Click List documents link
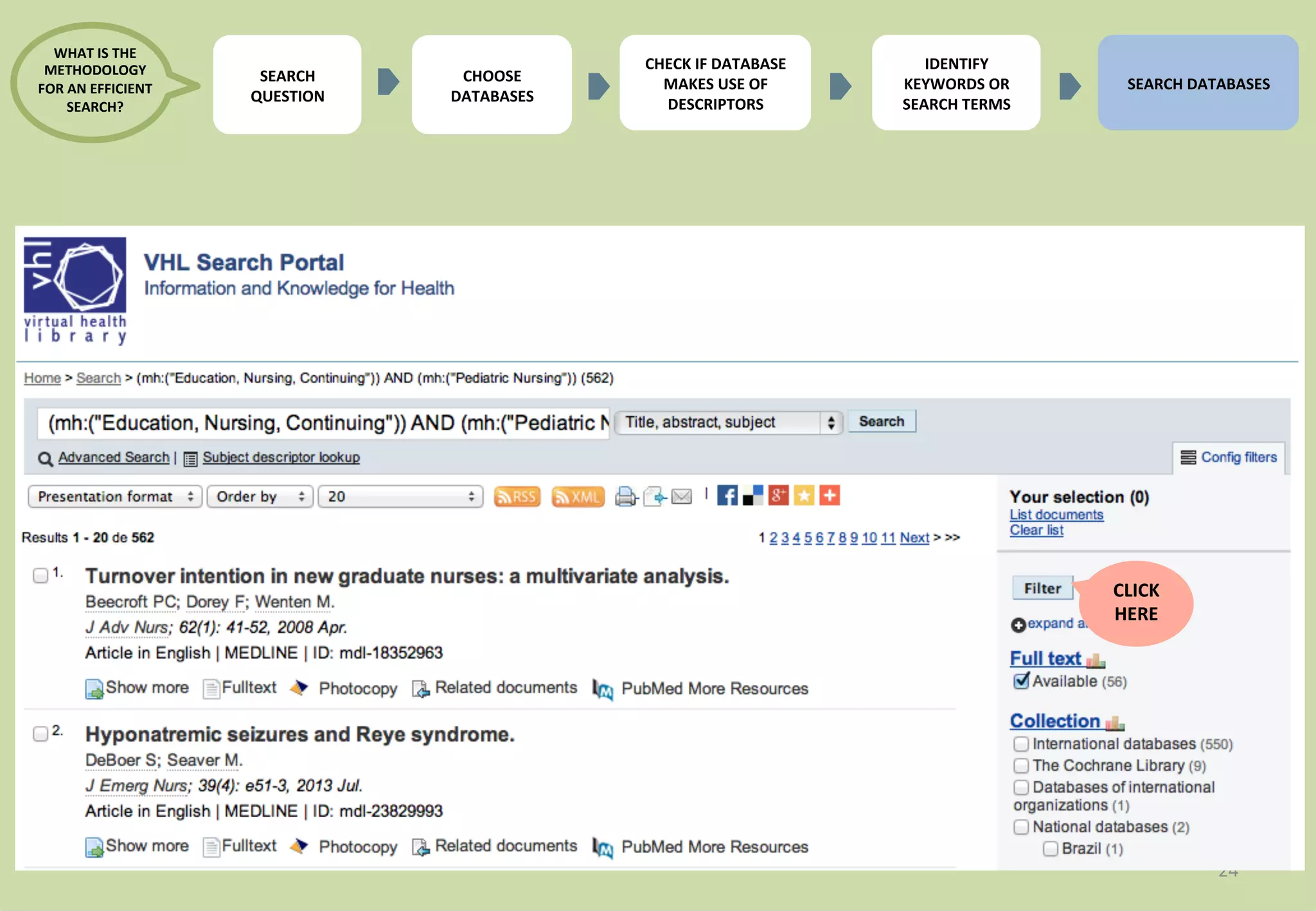Viewport: 1316px width, 911px height. coord(1056,515)
